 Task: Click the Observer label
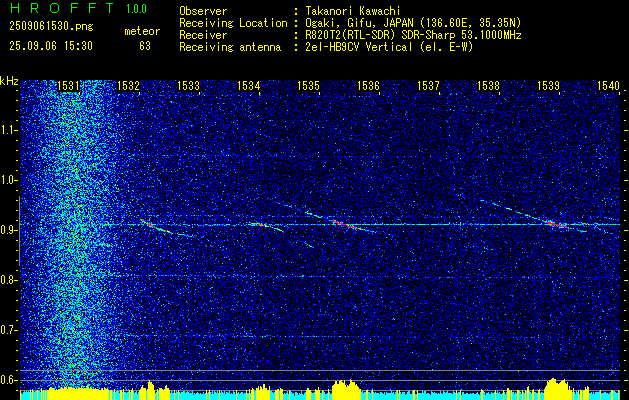tap(203, 11)
